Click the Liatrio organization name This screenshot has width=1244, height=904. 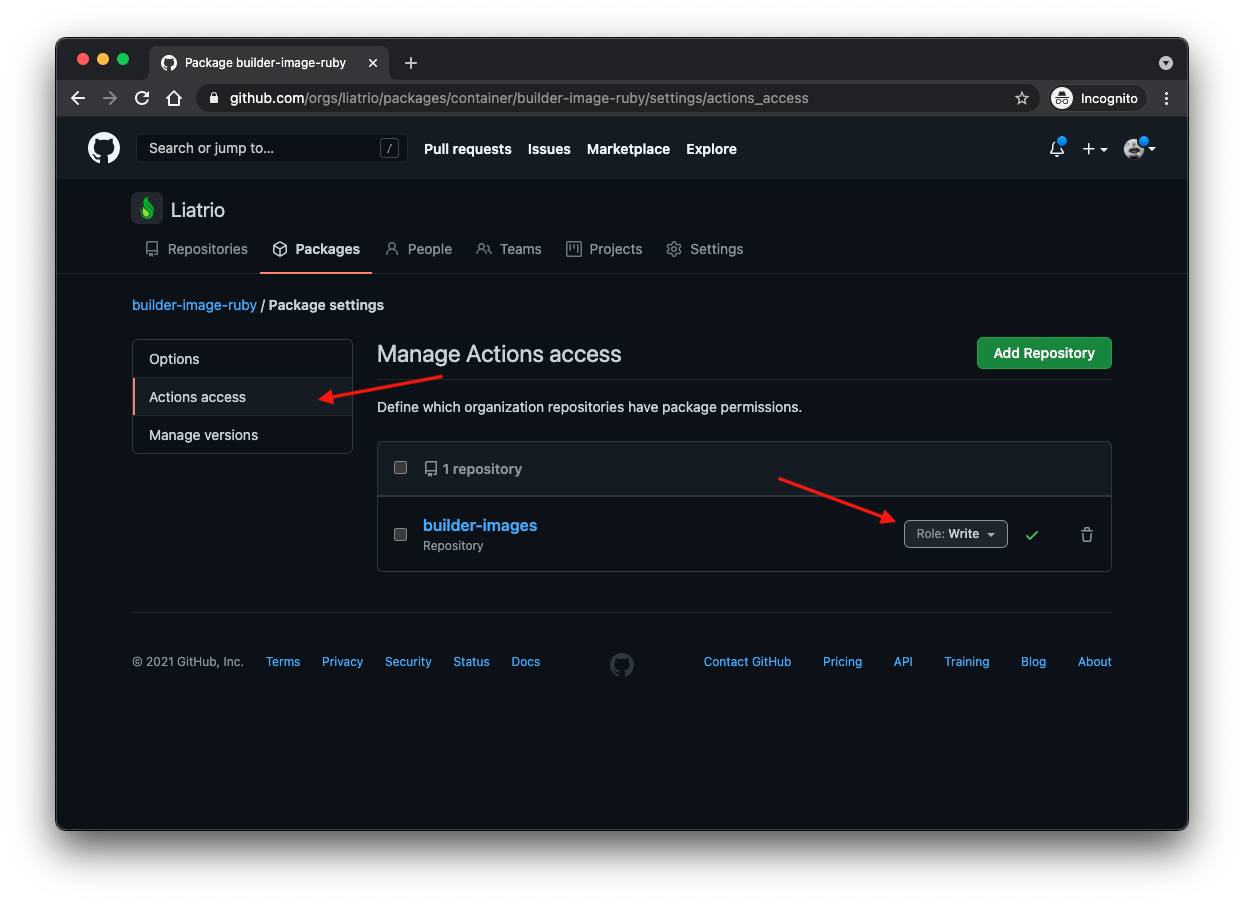pyautogui.click(x=198, y=210)
